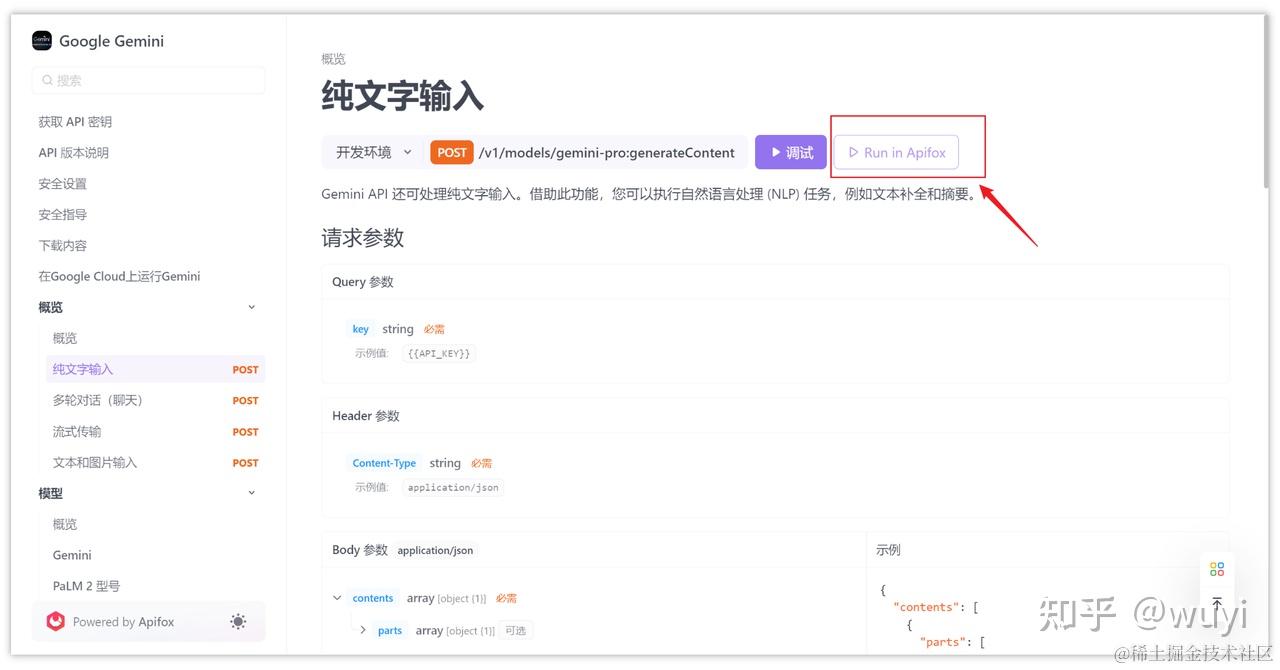Expand the parts array in Body parameters
Screen dimensions: 1280x670
click(364, 630)
